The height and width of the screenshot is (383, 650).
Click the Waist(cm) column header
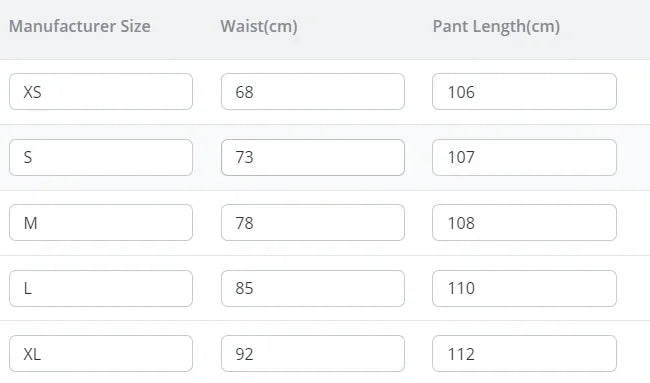[259, 27]
